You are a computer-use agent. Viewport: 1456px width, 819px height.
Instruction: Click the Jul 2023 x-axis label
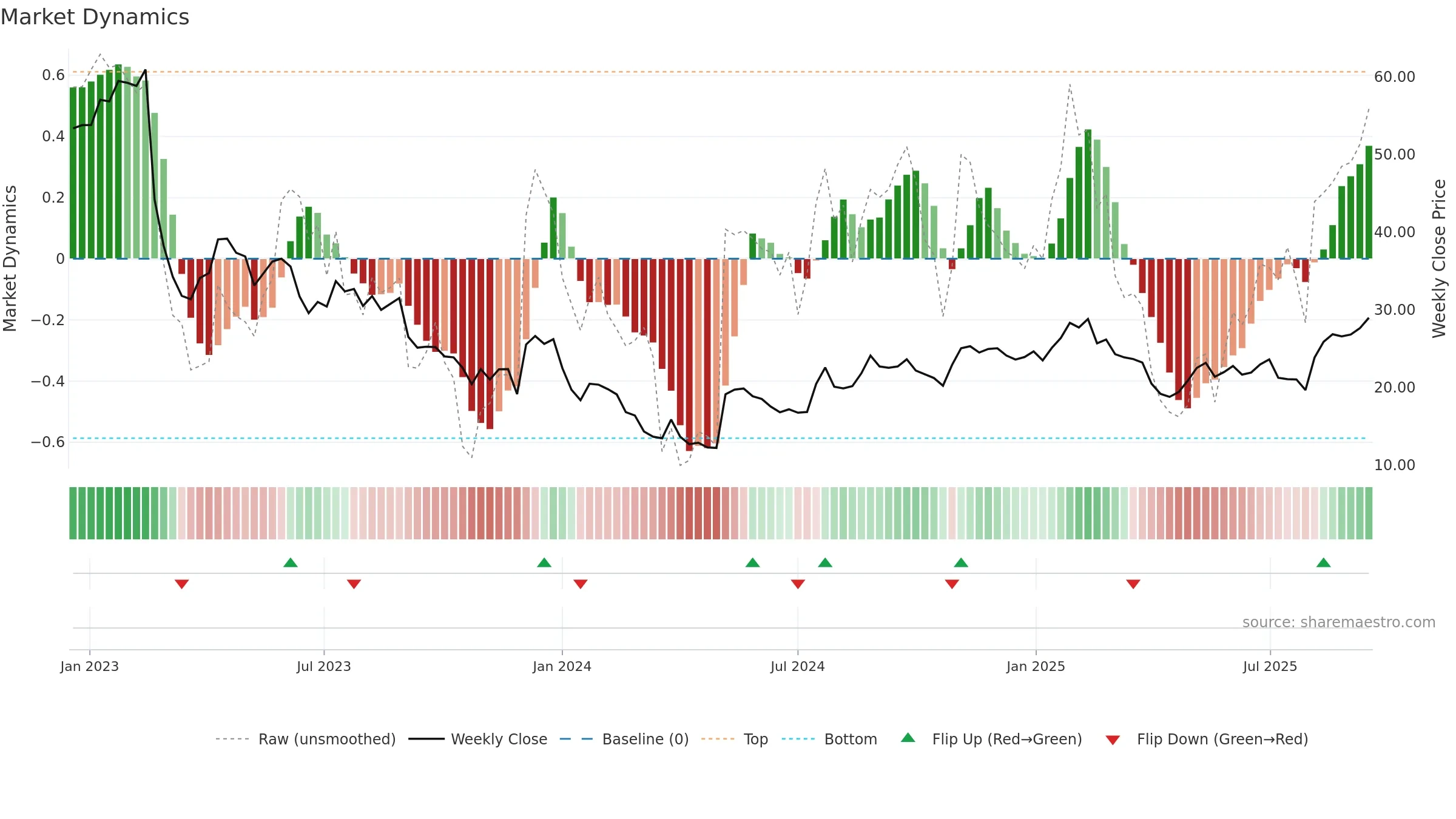(x=324, y=667)
